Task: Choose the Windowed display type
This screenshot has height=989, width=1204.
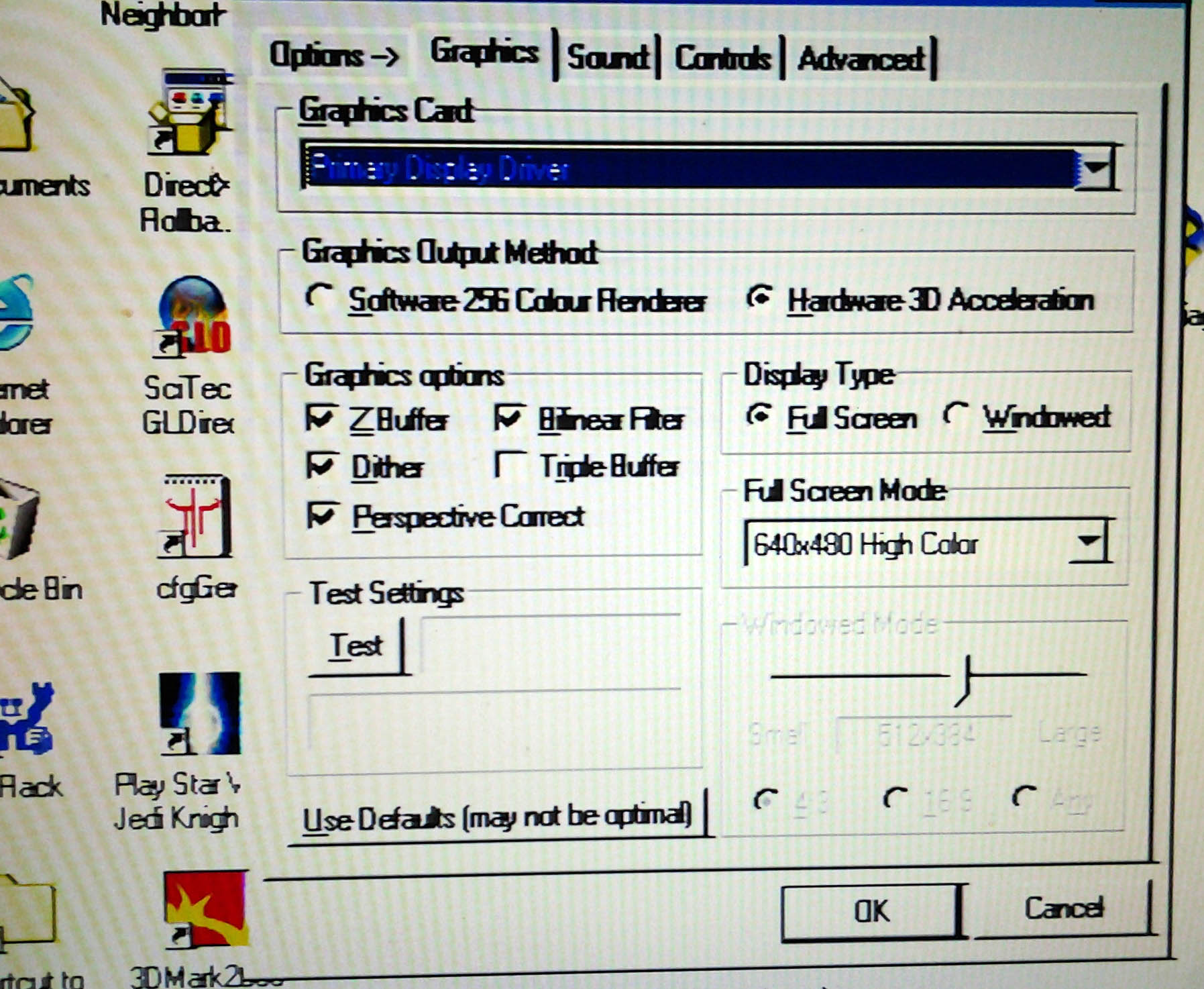Action: click(956, 415)
